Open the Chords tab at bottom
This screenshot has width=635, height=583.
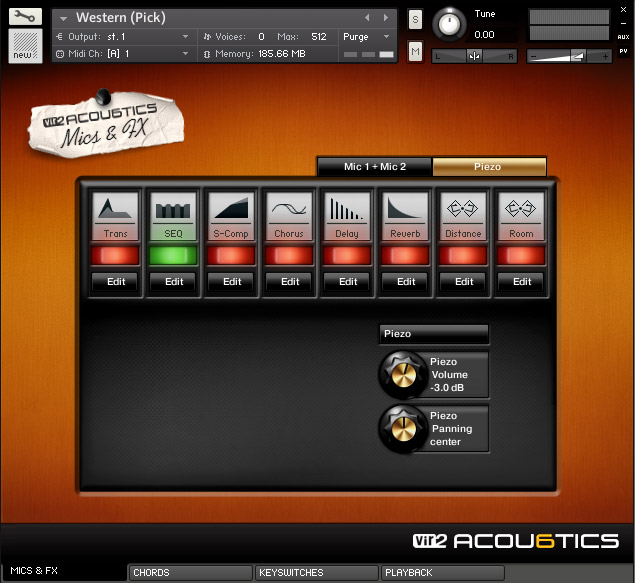[190, 573]
